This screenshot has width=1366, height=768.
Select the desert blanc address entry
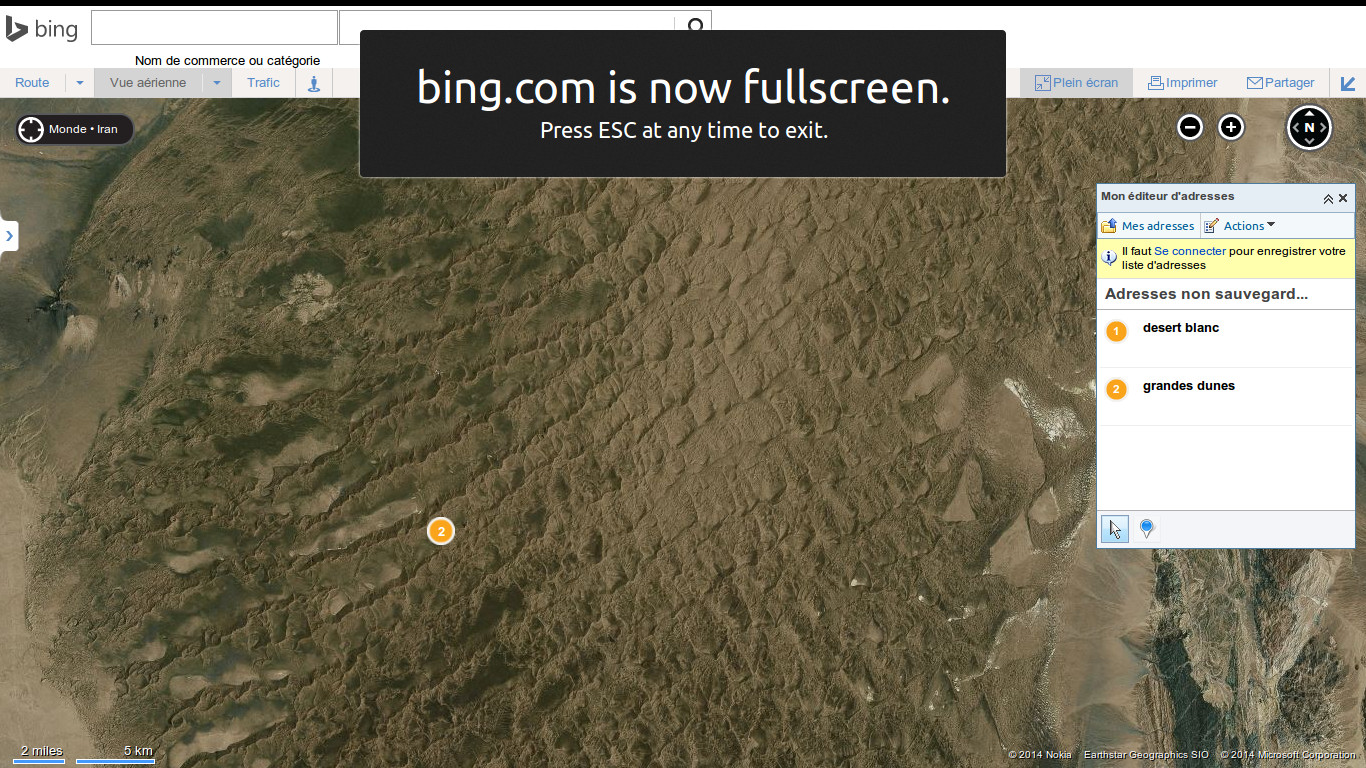pos(1226,339)
